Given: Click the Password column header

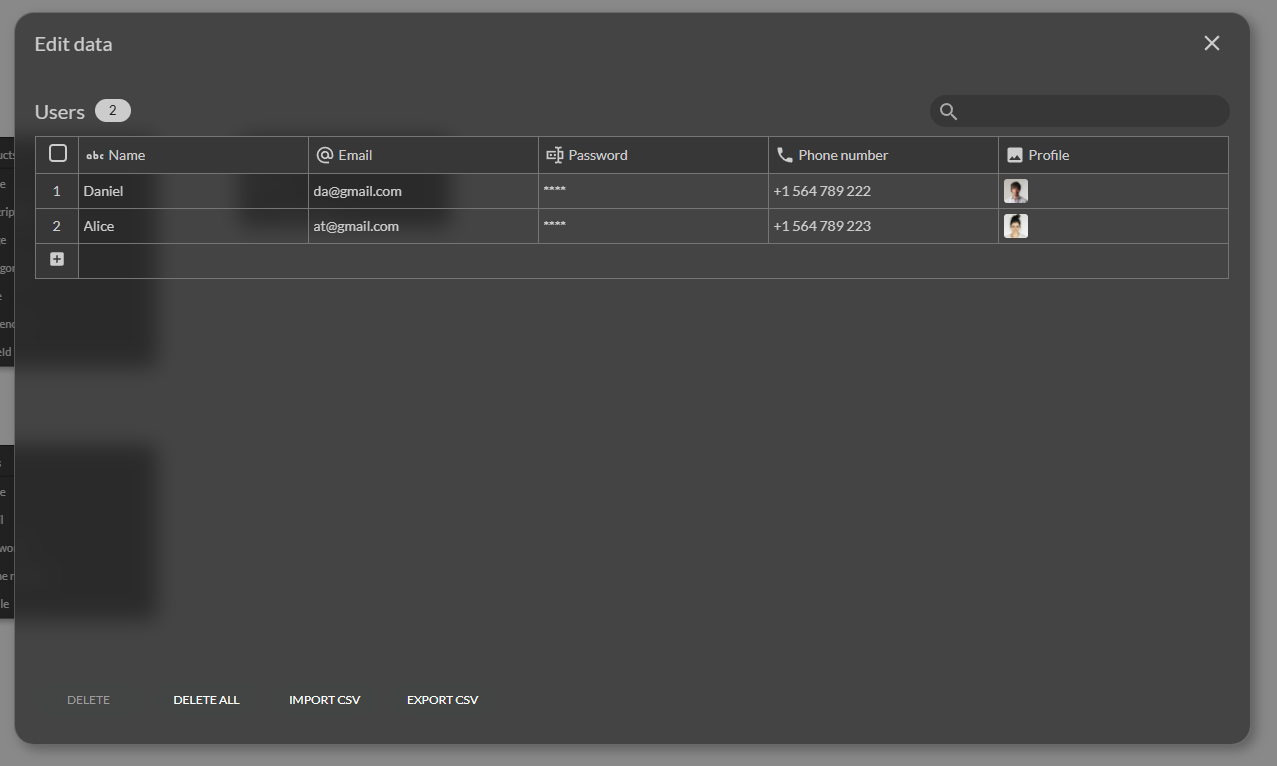Looking at the screenshot, I should pos(654,155).
